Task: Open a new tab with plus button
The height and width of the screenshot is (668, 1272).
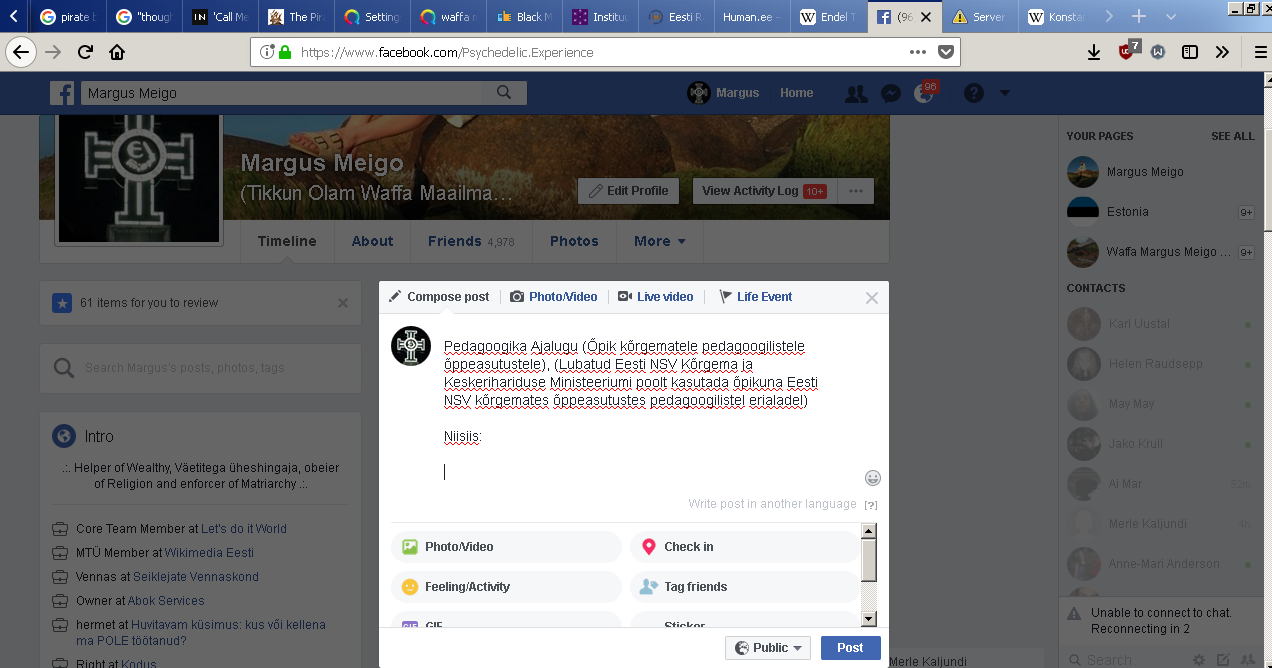Action: (1139, 16)
